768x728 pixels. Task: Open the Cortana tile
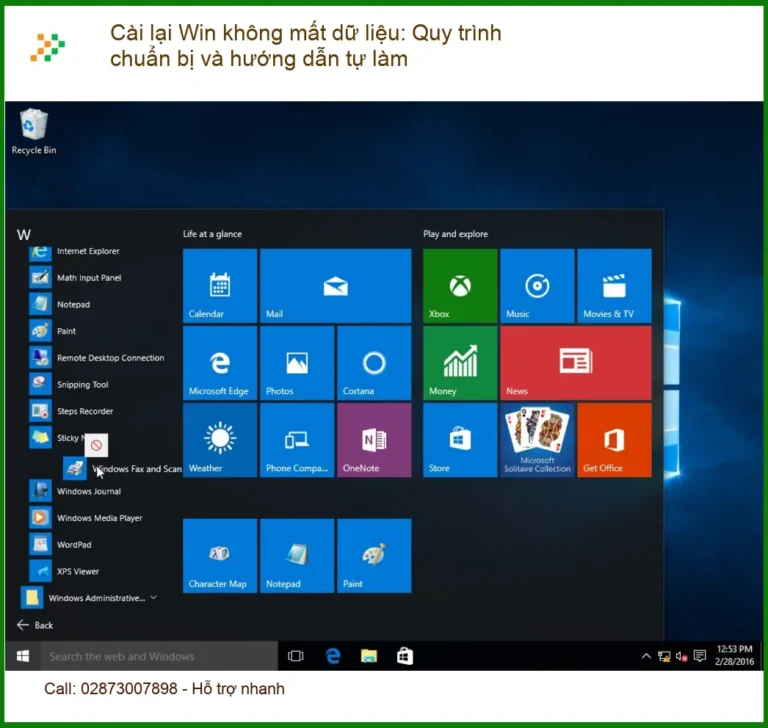pos(374,363)
